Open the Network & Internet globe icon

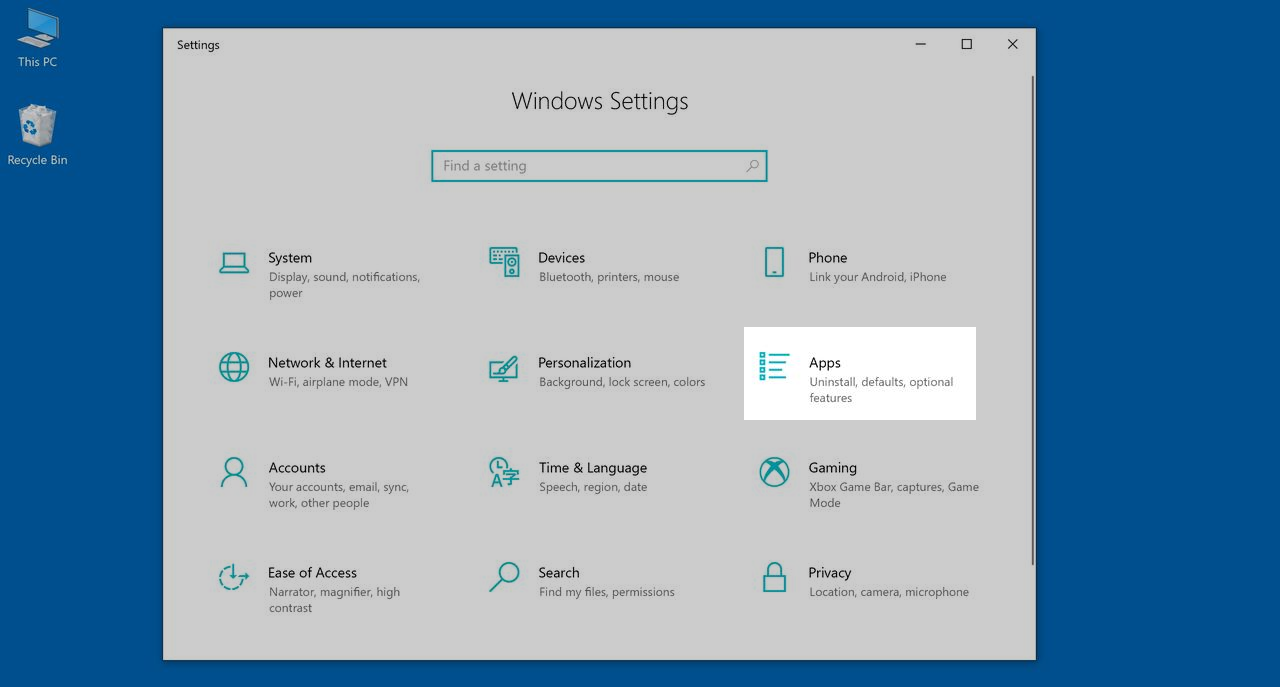click(x=234, y=367)
